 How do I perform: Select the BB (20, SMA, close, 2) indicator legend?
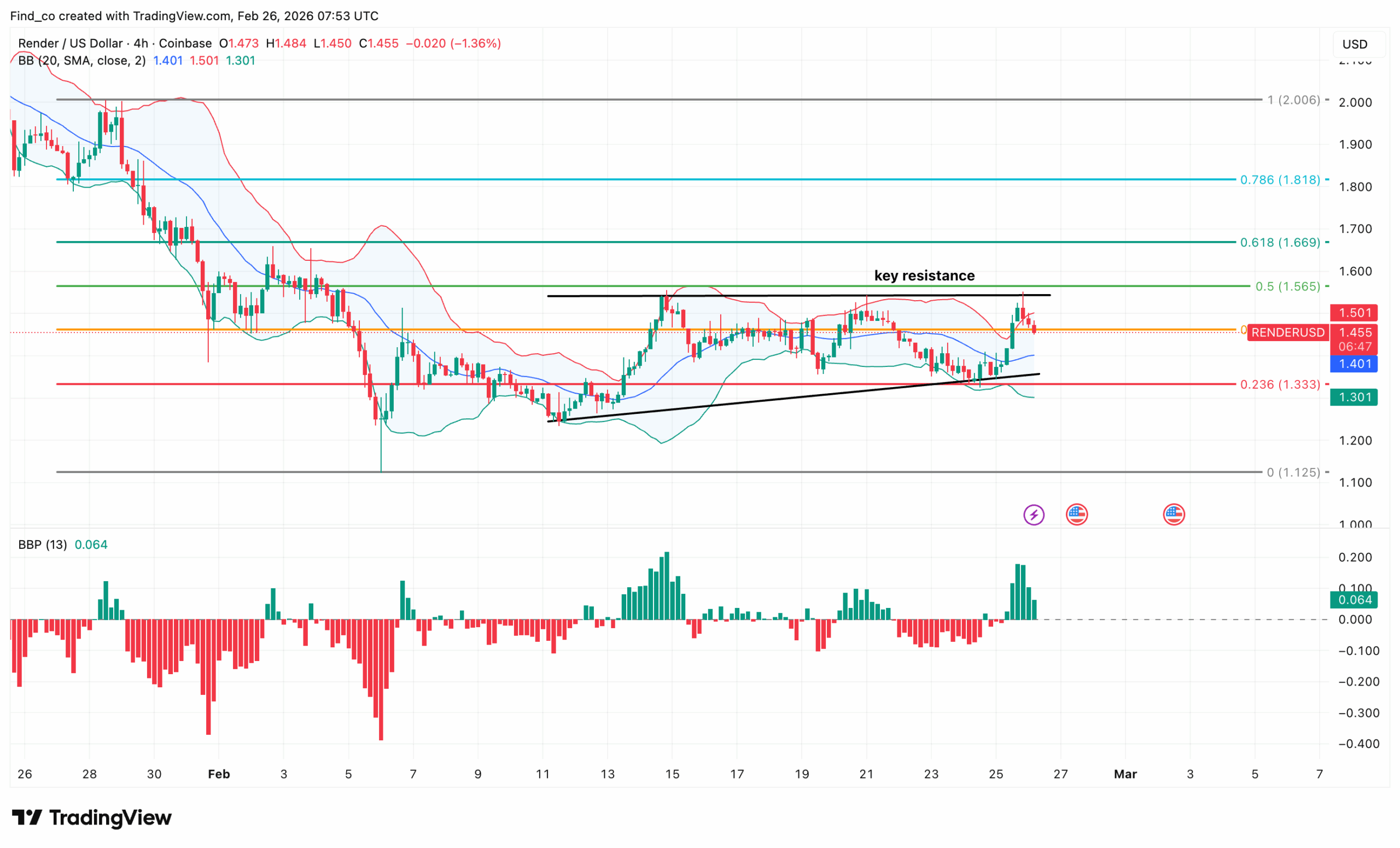pyautogui.click(x=82, y=60)
